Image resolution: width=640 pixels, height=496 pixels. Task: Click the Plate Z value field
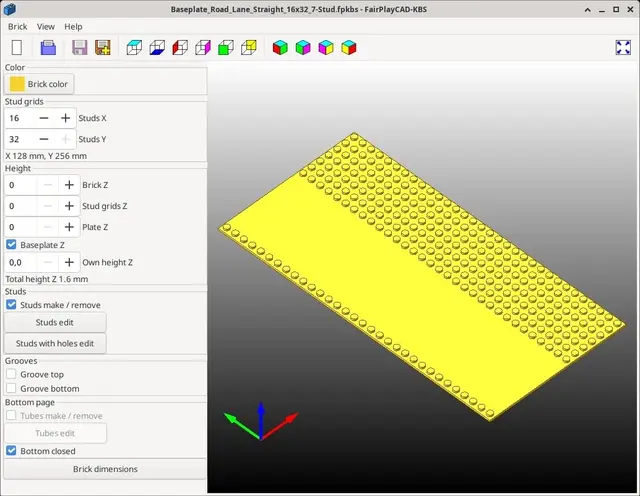point(21,227)
